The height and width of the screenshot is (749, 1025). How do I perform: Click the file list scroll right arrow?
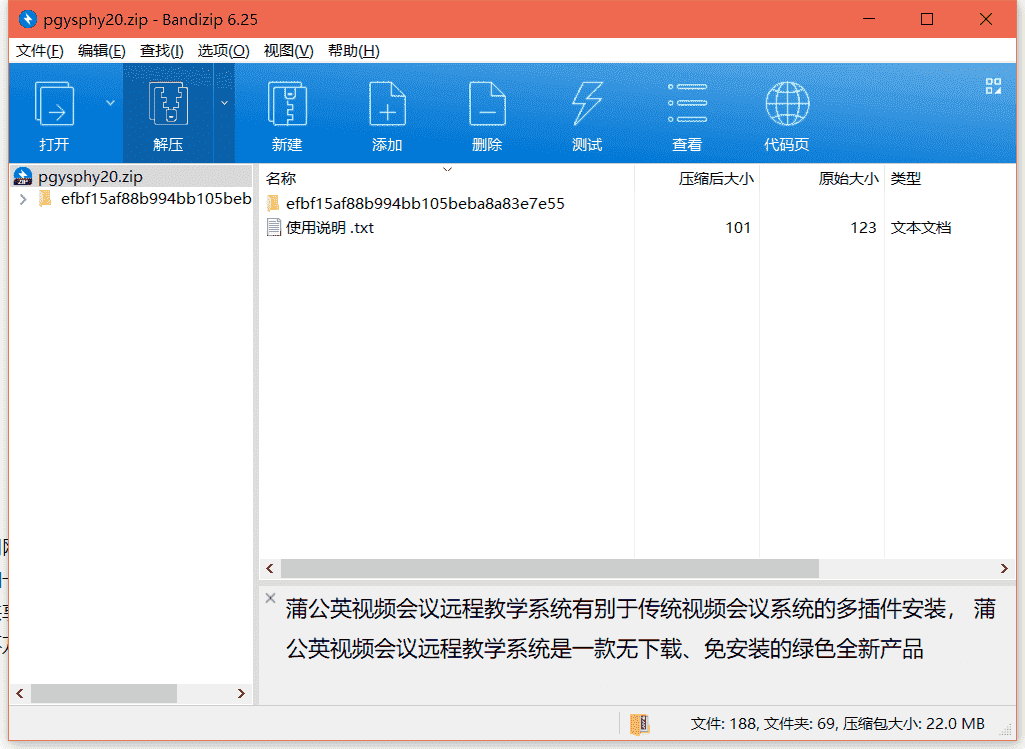click(x=1004, y=569)
